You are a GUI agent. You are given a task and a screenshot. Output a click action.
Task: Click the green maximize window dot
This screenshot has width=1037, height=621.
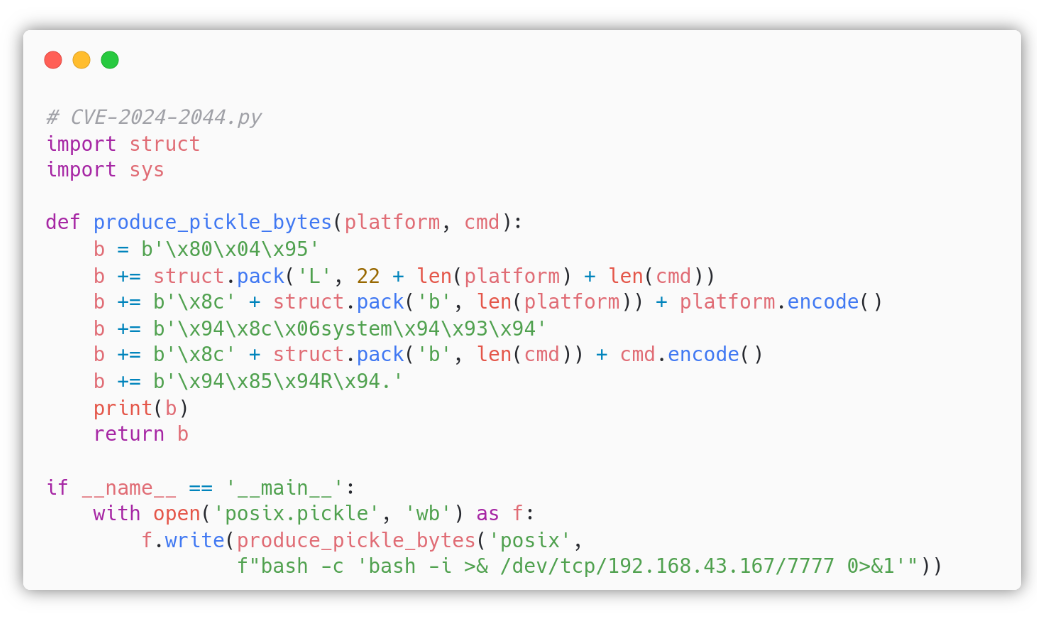[110, 60]
